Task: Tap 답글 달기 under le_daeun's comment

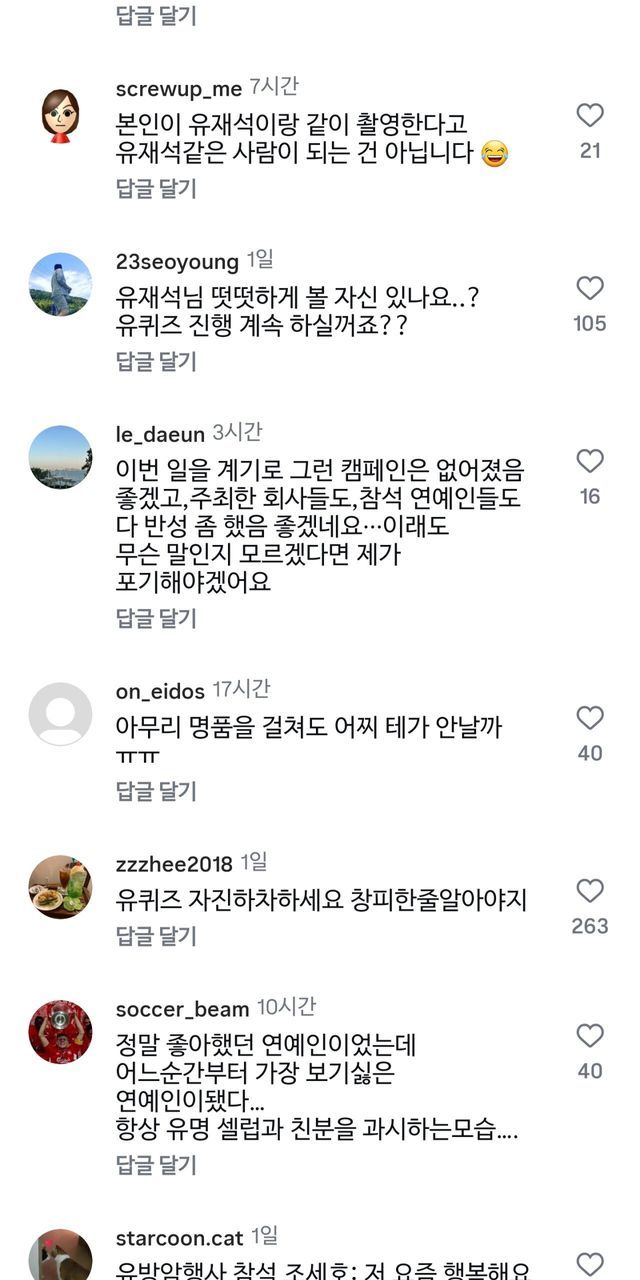Action: (156, 618)
